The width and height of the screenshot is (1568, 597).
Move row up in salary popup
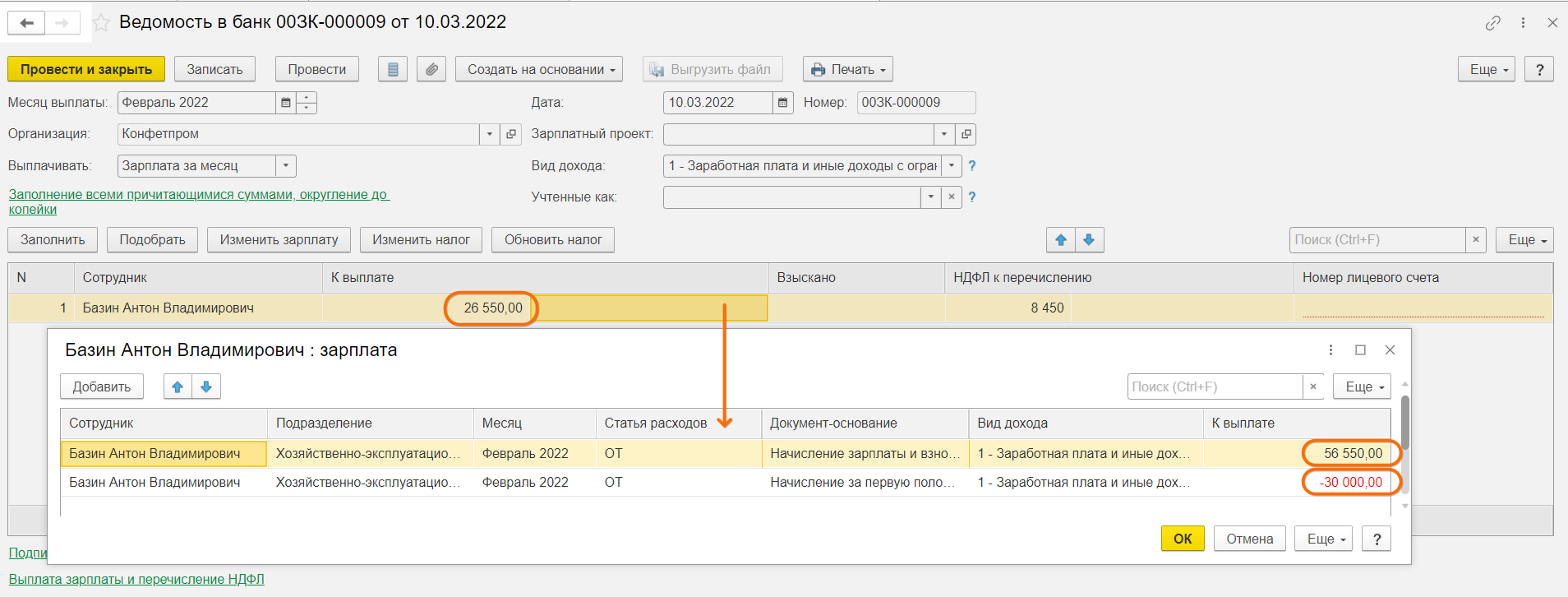[x=178, y=386]
